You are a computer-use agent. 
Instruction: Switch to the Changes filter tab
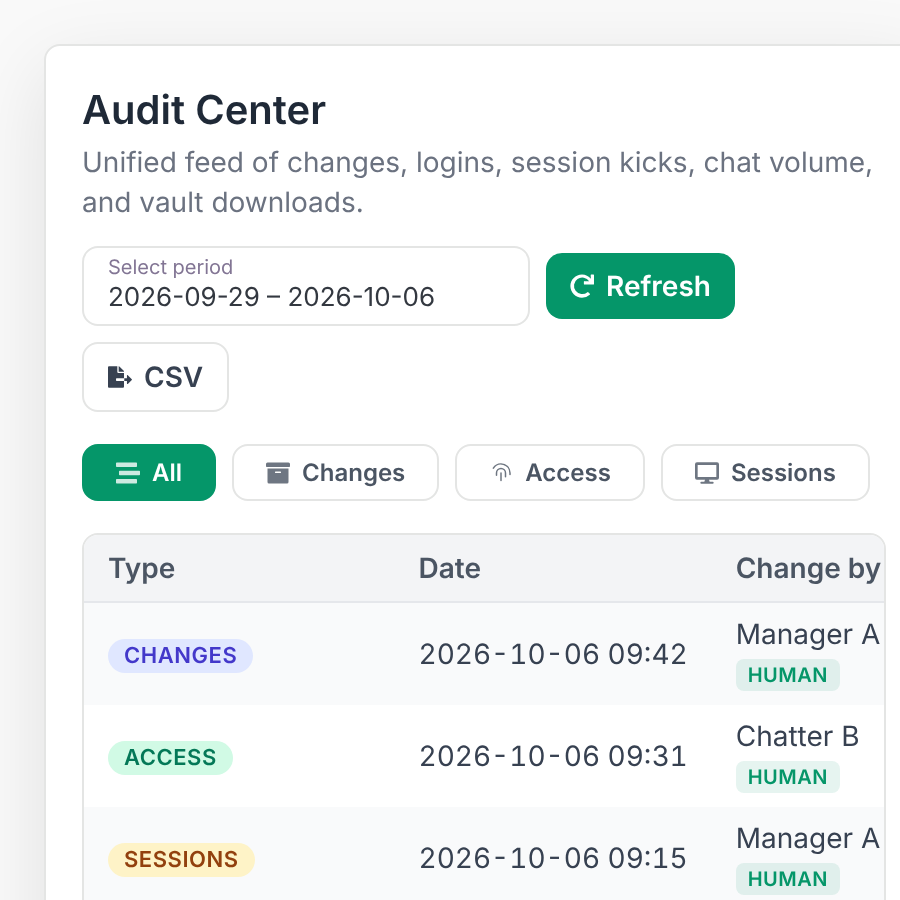335,472
